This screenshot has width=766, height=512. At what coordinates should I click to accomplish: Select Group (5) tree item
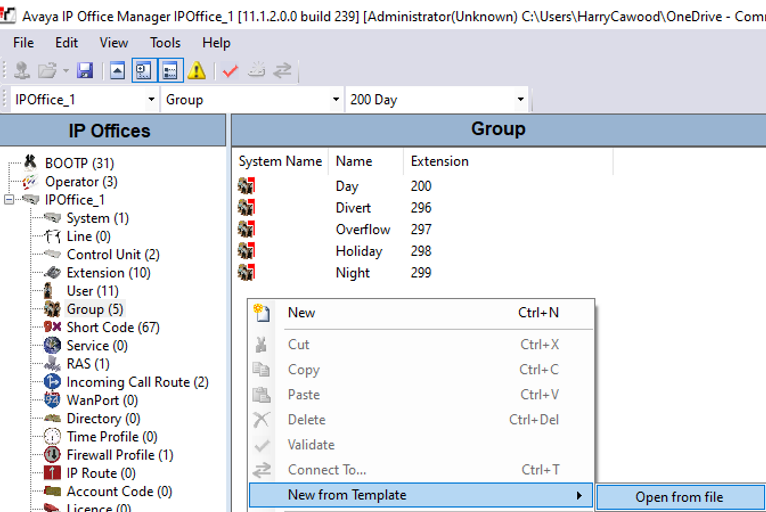click(95, 309)
